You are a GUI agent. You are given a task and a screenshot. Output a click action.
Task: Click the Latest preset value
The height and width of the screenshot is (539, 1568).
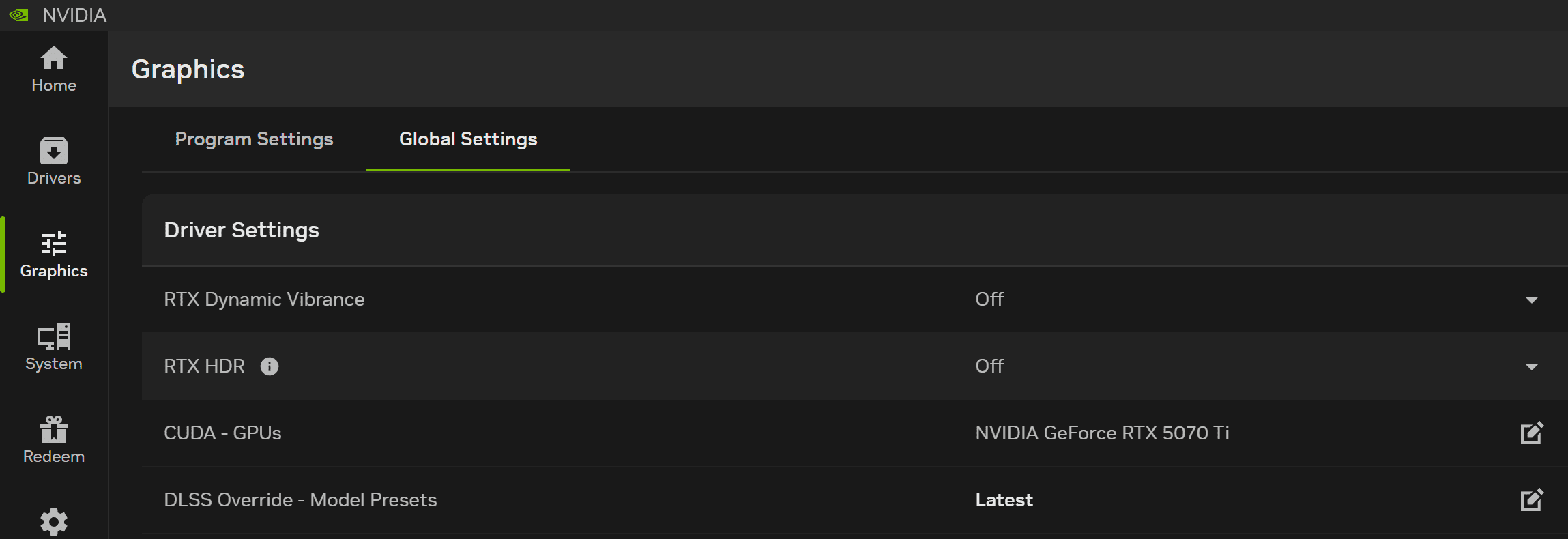coord(1004,500)
